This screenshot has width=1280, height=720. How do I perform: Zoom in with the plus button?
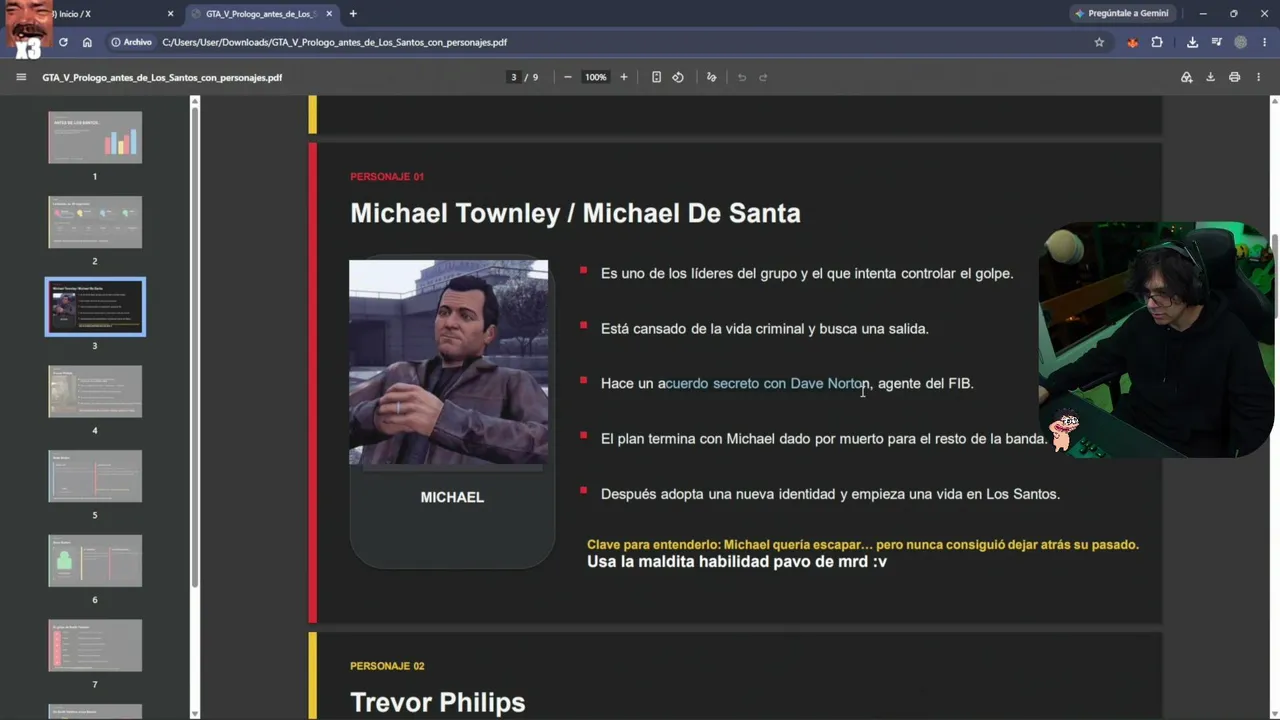pos(624,77)
